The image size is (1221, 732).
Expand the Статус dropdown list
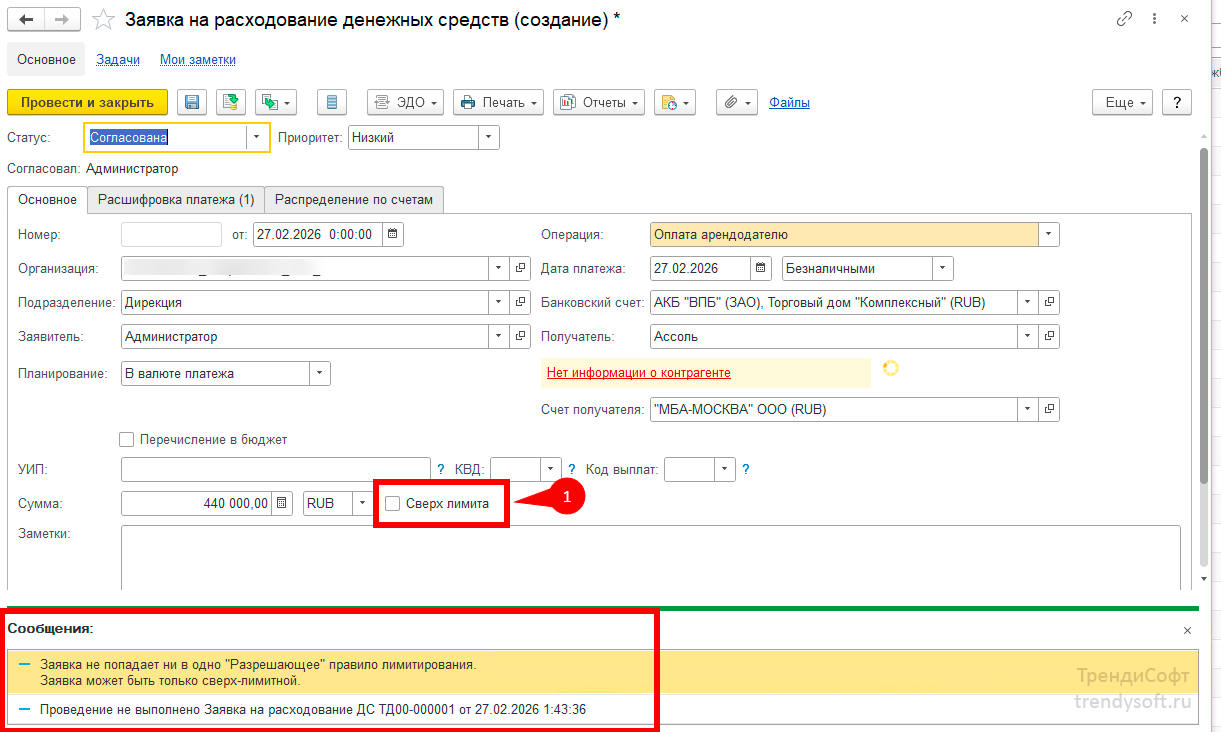point(257,138)
